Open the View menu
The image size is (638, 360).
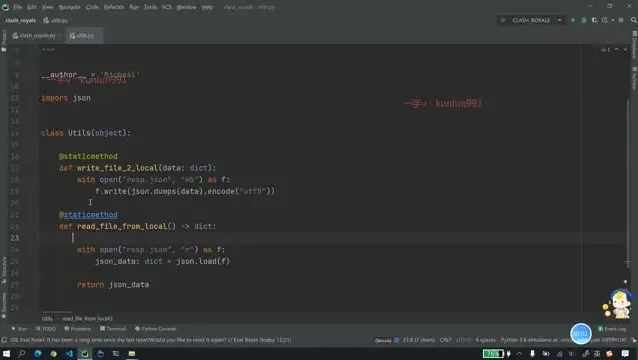click(48, 7)
